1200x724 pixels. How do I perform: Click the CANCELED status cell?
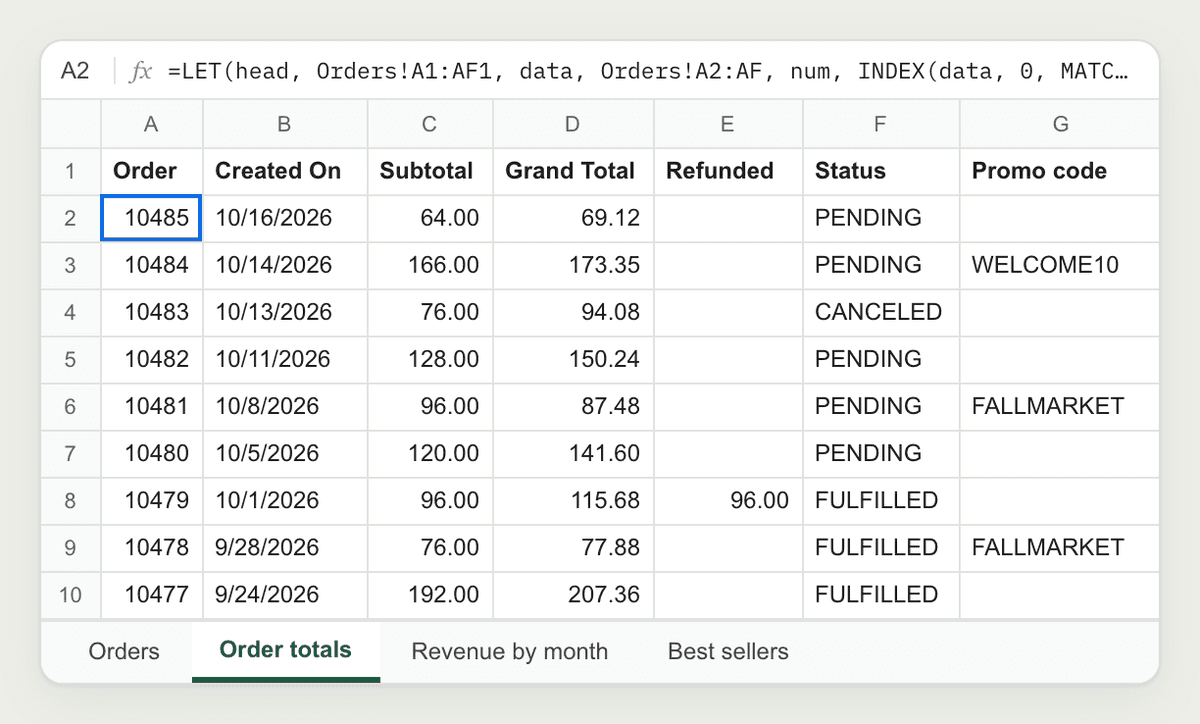coord(881,312)
